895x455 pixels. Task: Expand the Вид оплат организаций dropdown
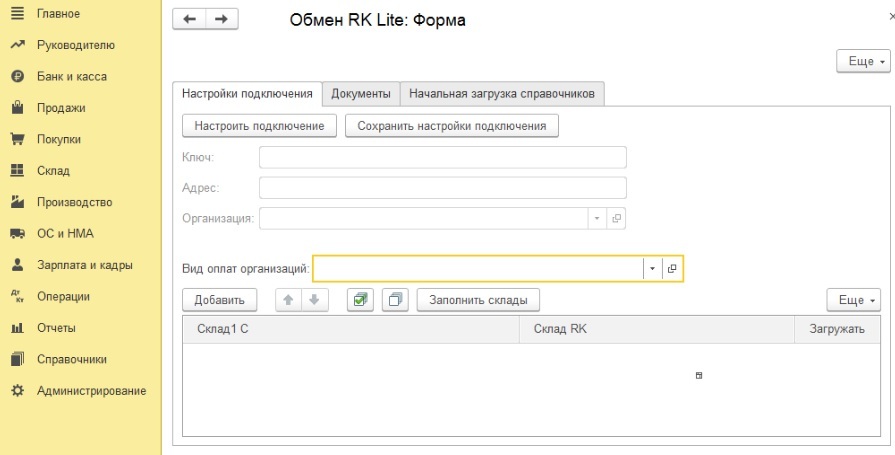[x=651, y=269]
